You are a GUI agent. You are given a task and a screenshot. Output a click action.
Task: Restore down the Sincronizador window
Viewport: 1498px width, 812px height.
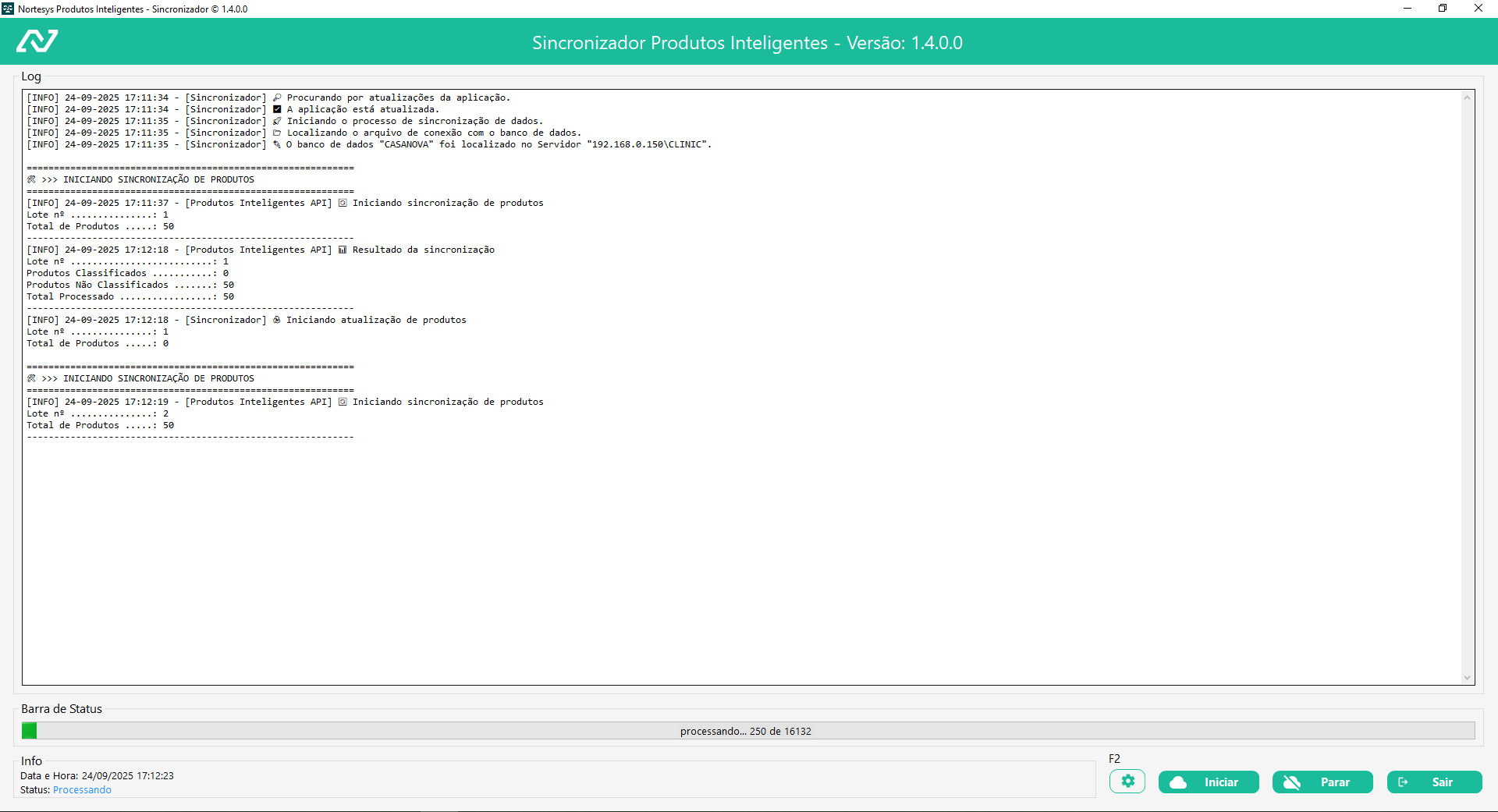(x=1443, y=9)
